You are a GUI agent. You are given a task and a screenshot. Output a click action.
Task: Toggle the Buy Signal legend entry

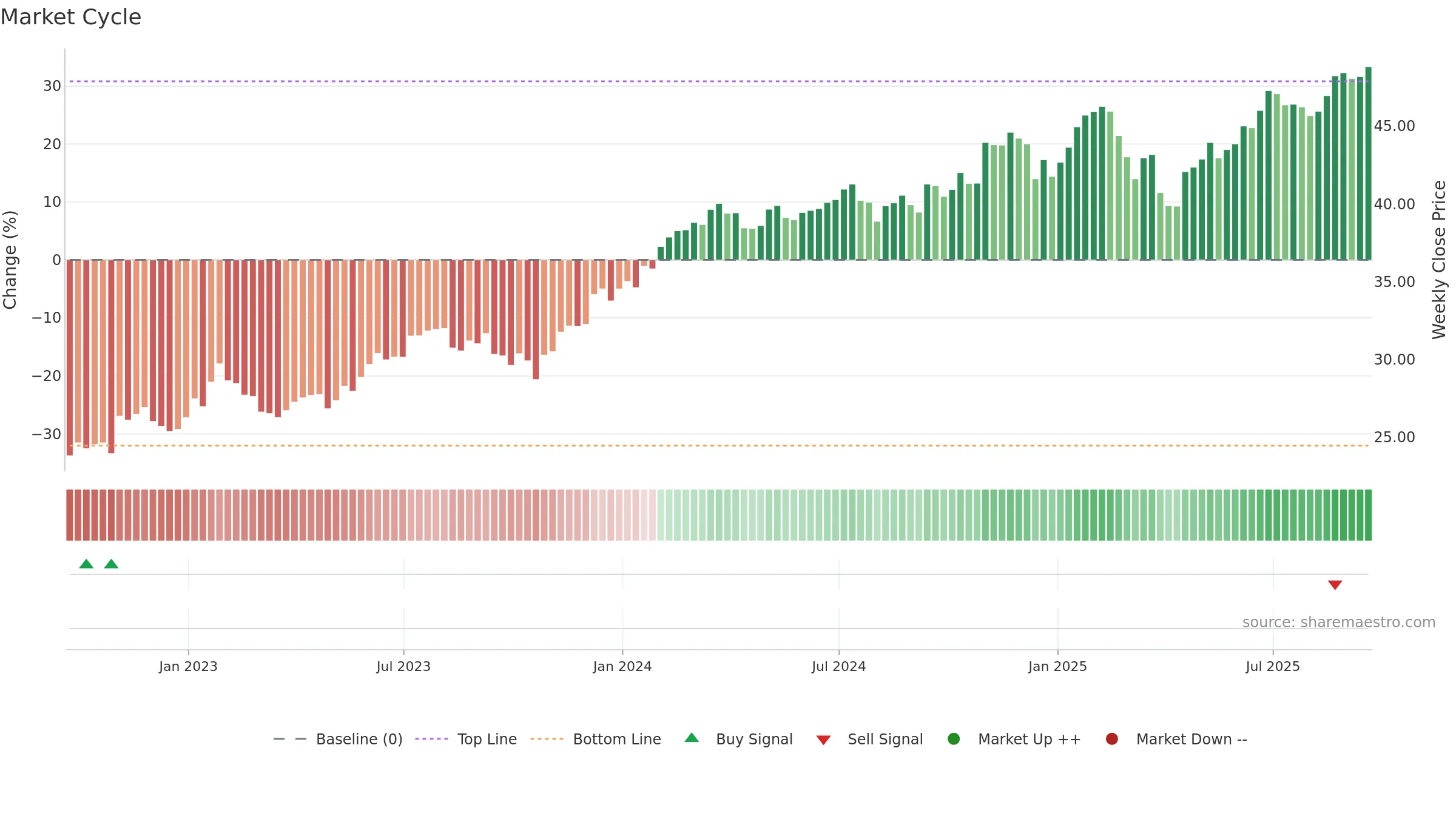[x=738, y=739]
